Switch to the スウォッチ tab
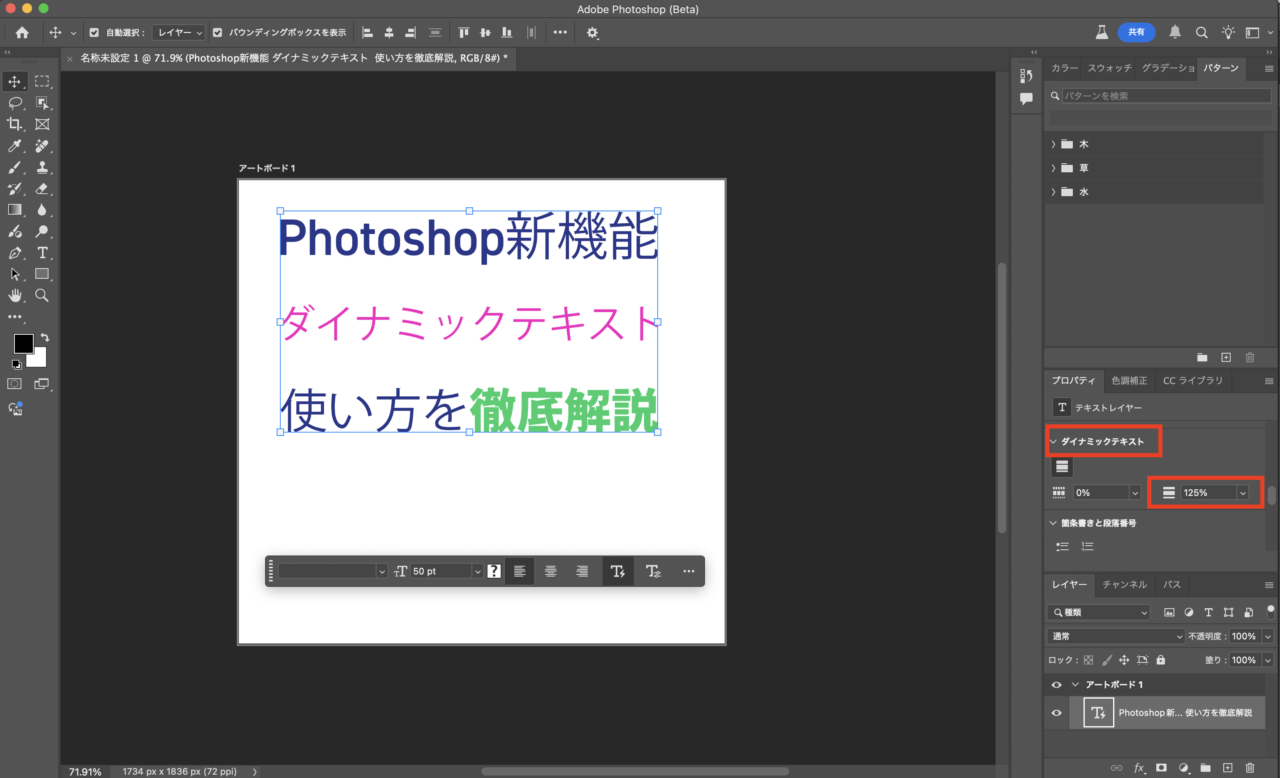 [x=1109, y=68]
